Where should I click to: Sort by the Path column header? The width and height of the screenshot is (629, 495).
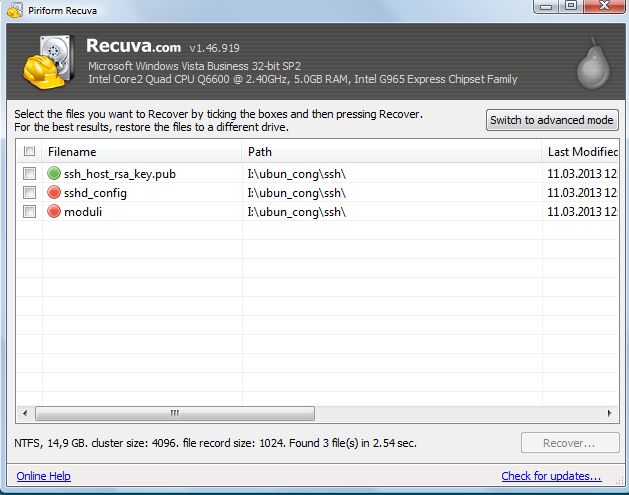point(392,152)
